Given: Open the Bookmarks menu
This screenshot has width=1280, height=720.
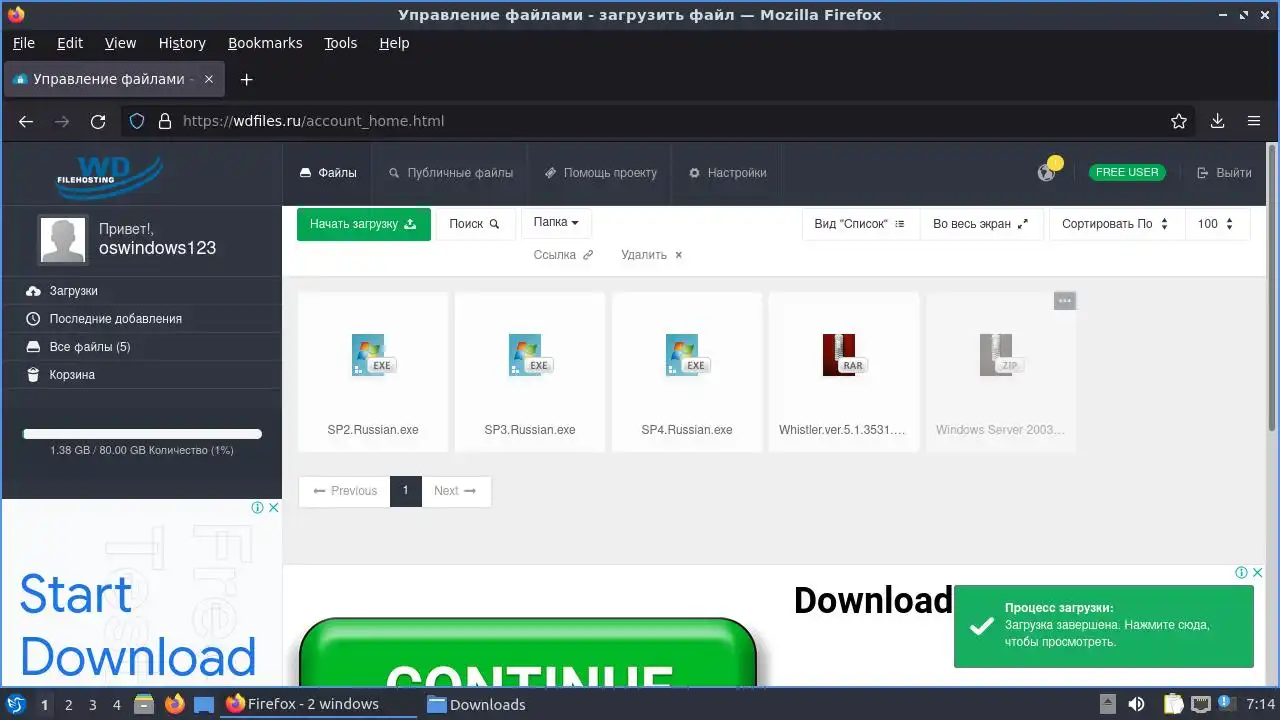Looking at the screenshot, I should [265, 43].
